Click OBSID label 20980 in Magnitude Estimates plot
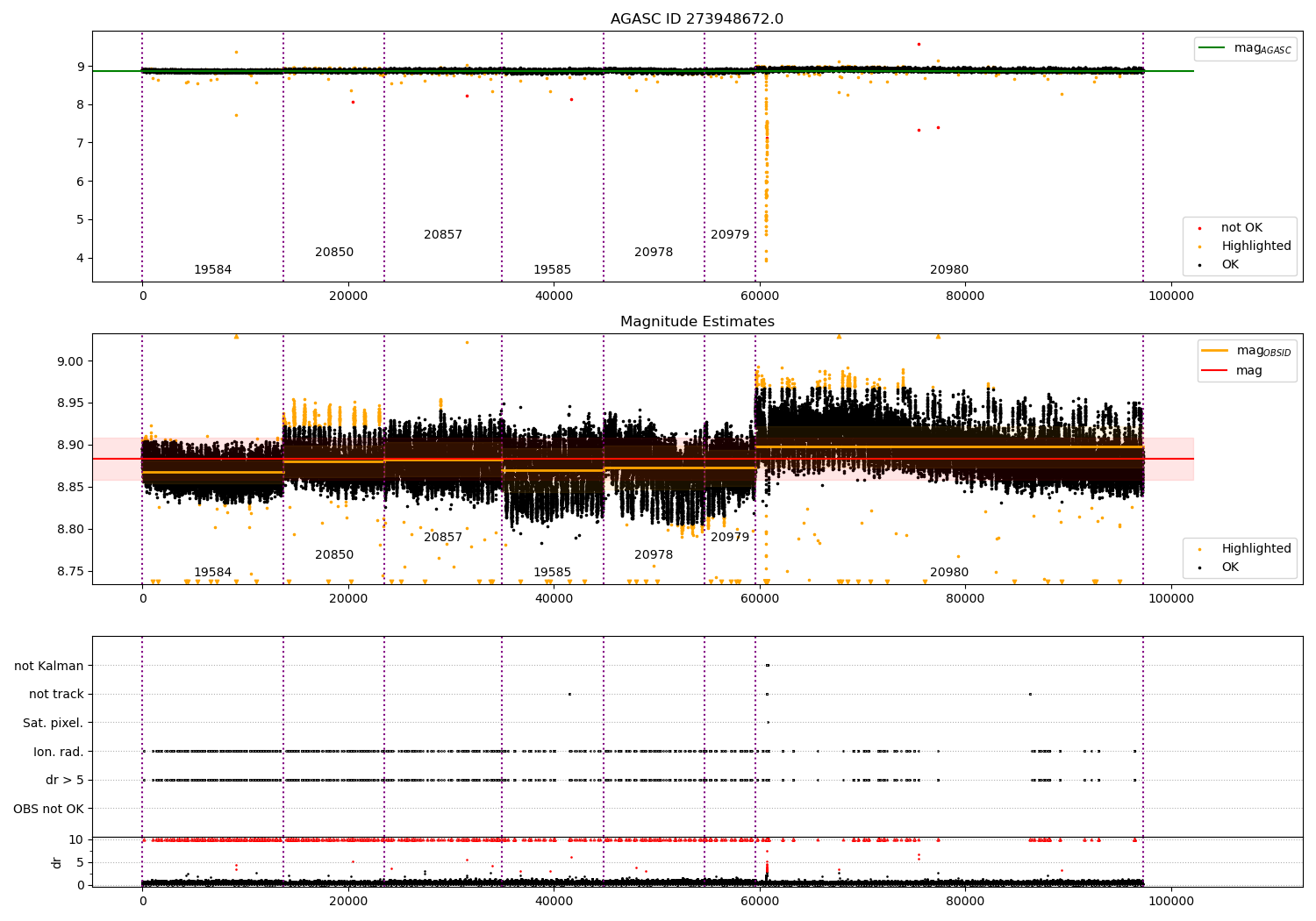This screenshot has width=1316, height=921. (949, 573)
